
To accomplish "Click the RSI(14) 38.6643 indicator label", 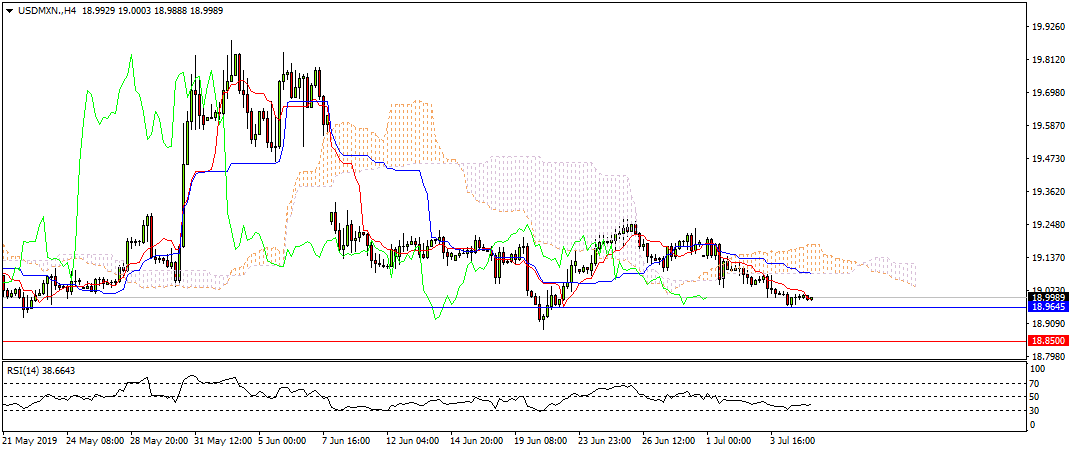I will (x=41, y=371).
